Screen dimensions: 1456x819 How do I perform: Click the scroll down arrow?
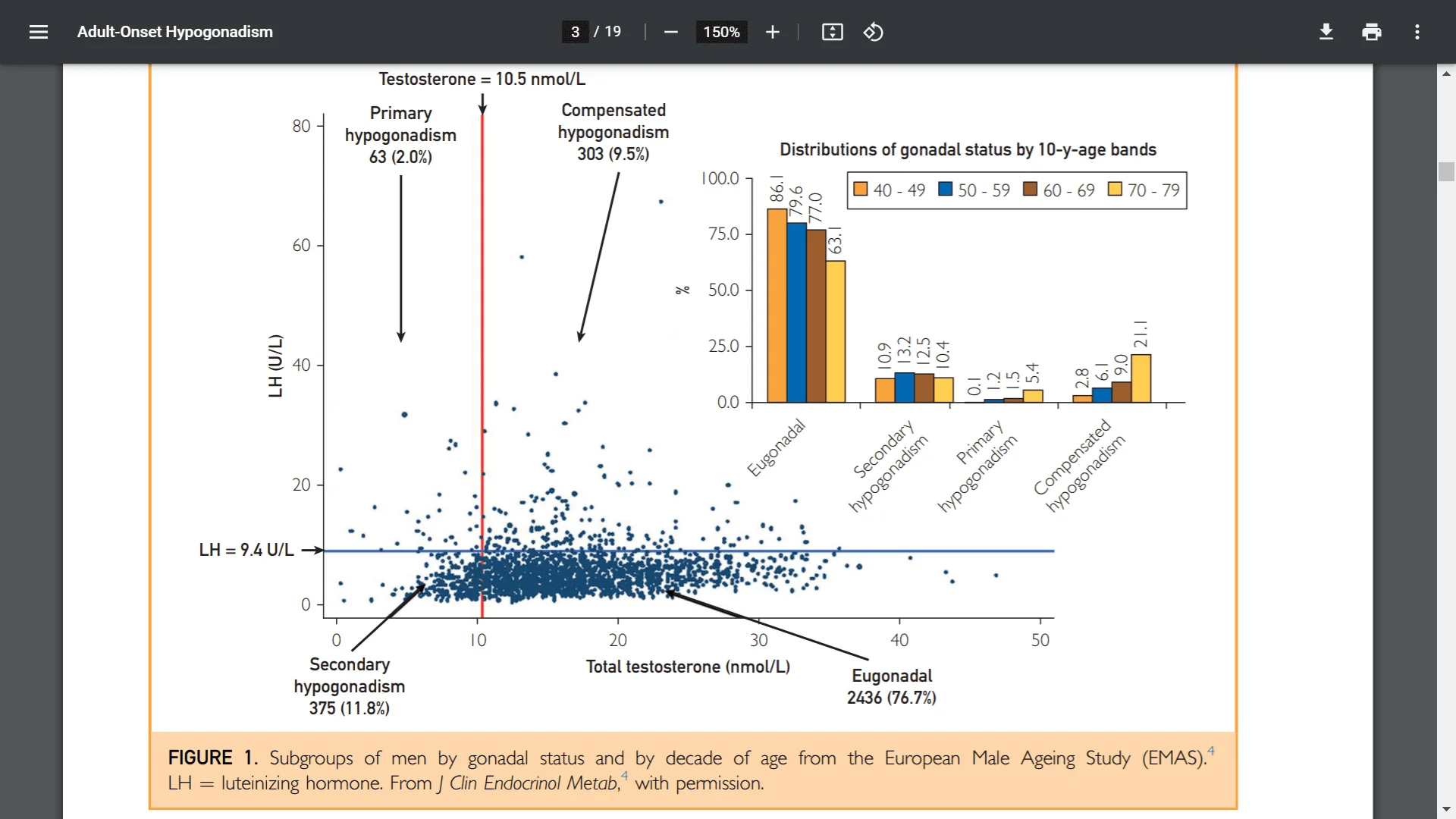(1446, 809)
